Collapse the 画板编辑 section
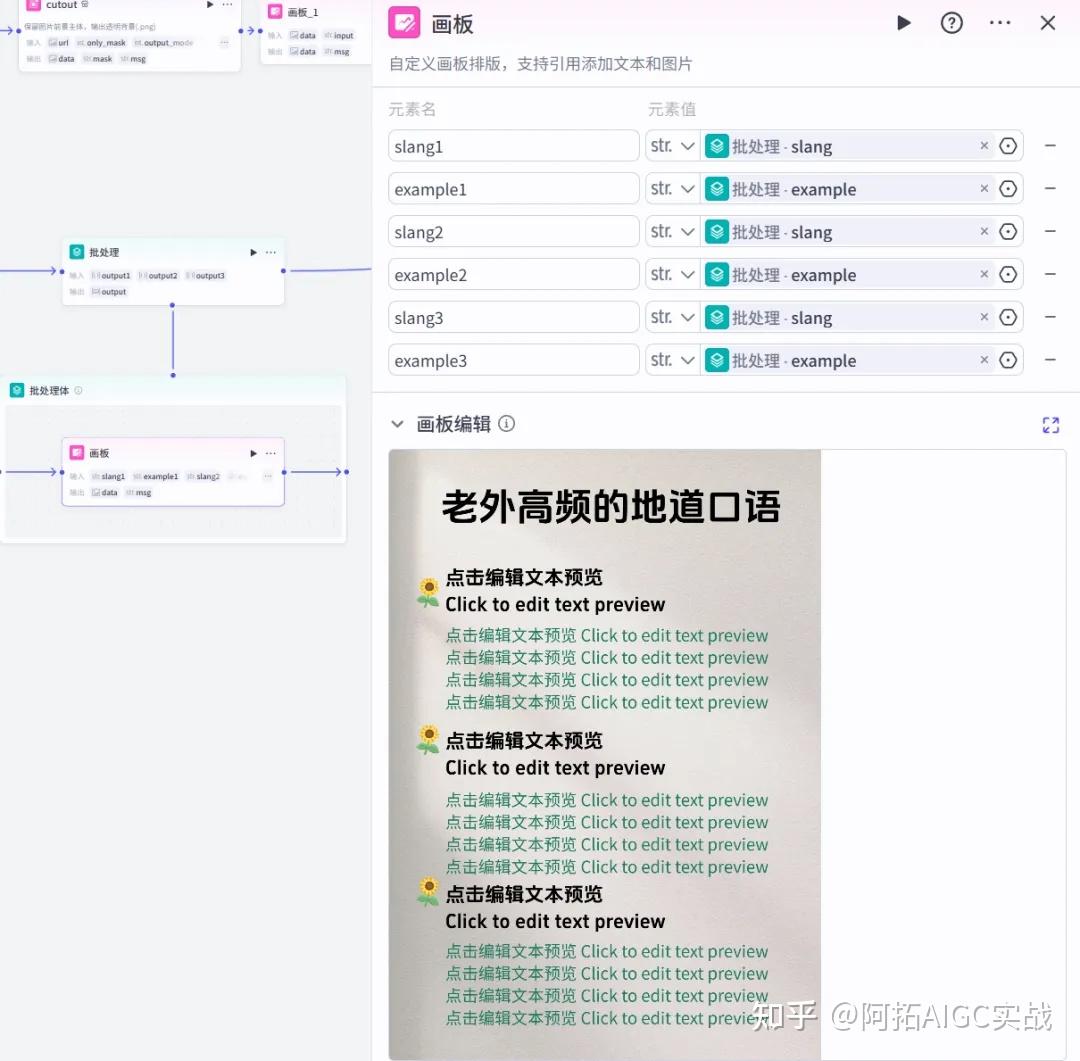The height and width of the screenshot is (1061, 1080). 397,424
